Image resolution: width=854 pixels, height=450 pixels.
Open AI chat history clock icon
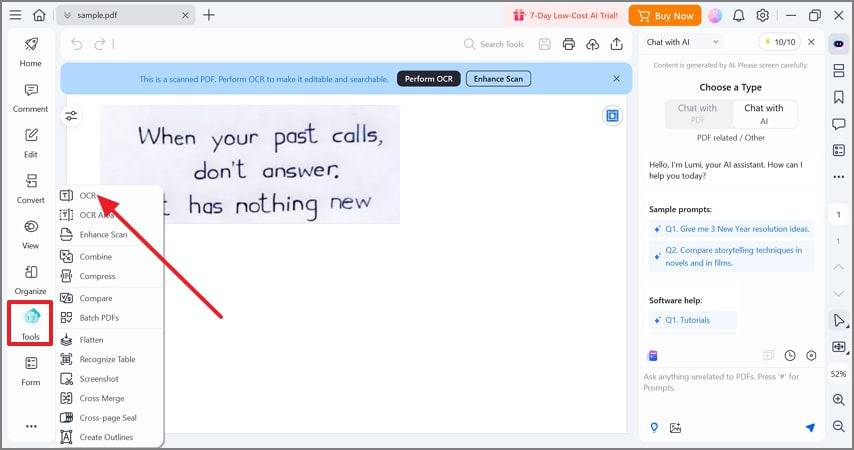(790, 356)
